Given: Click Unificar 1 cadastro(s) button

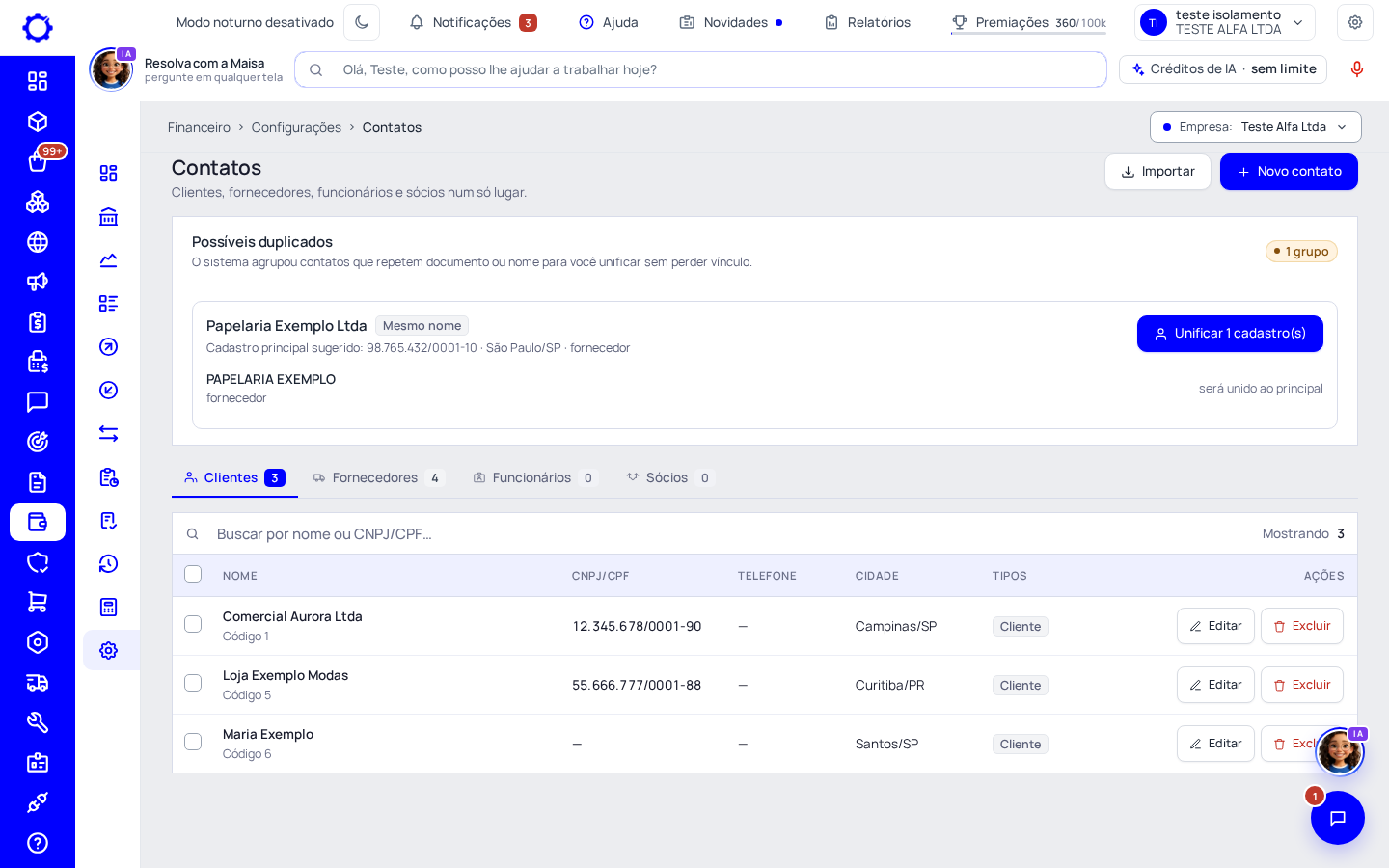Looking at the screenshot, I should click(x=1230, y=334).
